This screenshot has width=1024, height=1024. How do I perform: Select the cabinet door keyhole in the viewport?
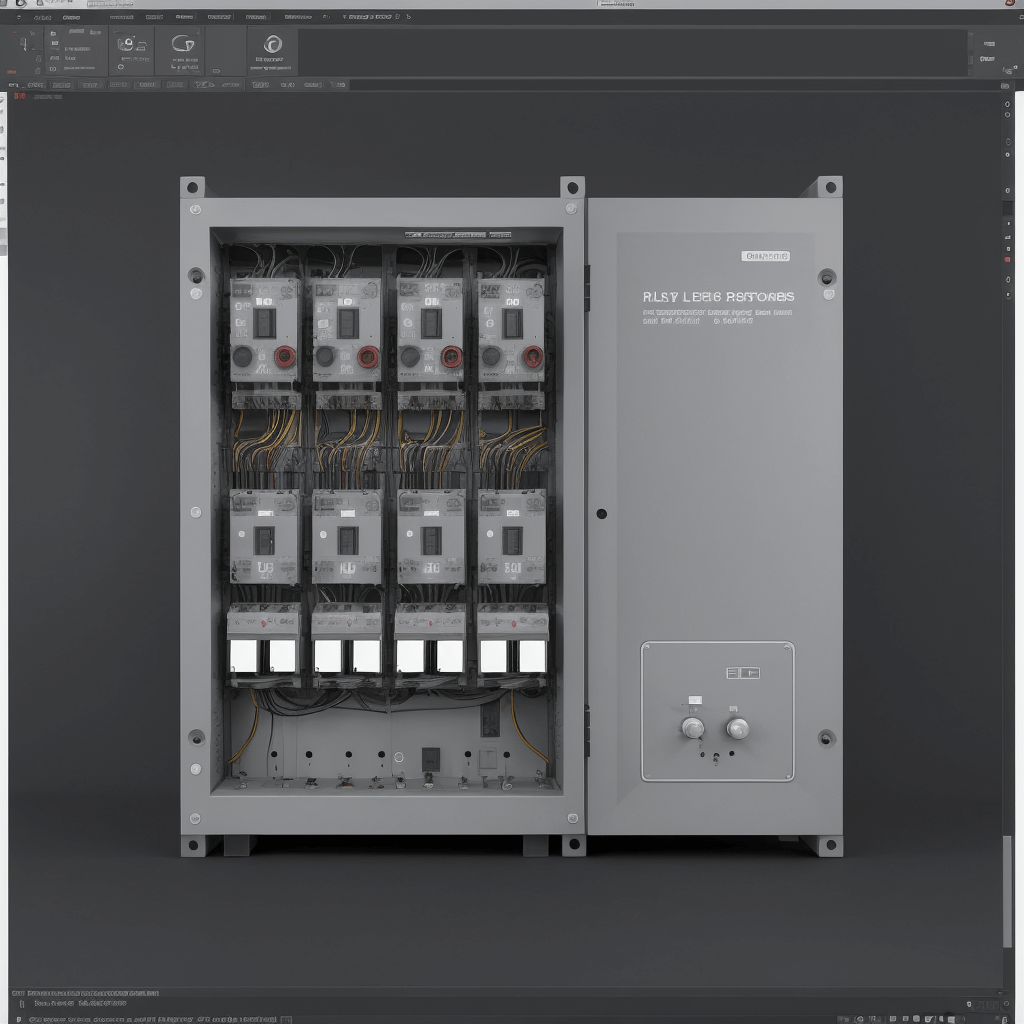tap(601, 514)
